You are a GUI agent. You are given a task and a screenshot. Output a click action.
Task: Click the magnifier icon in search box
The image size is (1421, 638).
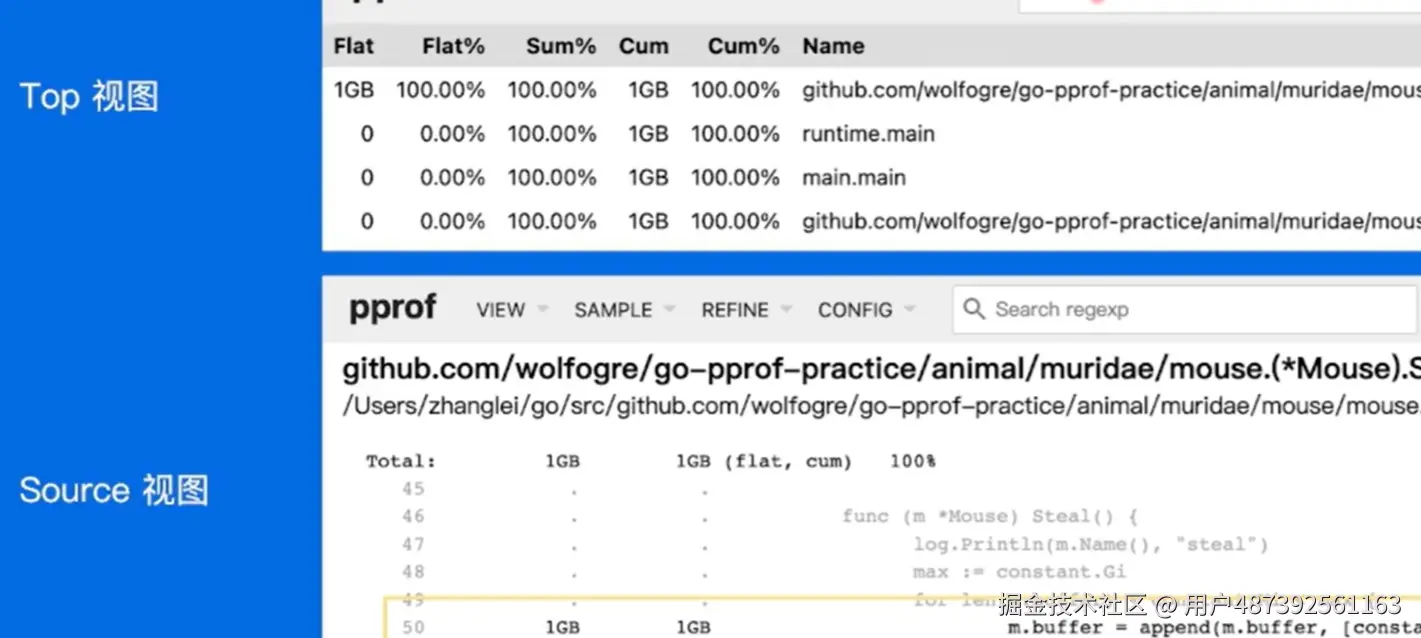[x=973, y=309]
